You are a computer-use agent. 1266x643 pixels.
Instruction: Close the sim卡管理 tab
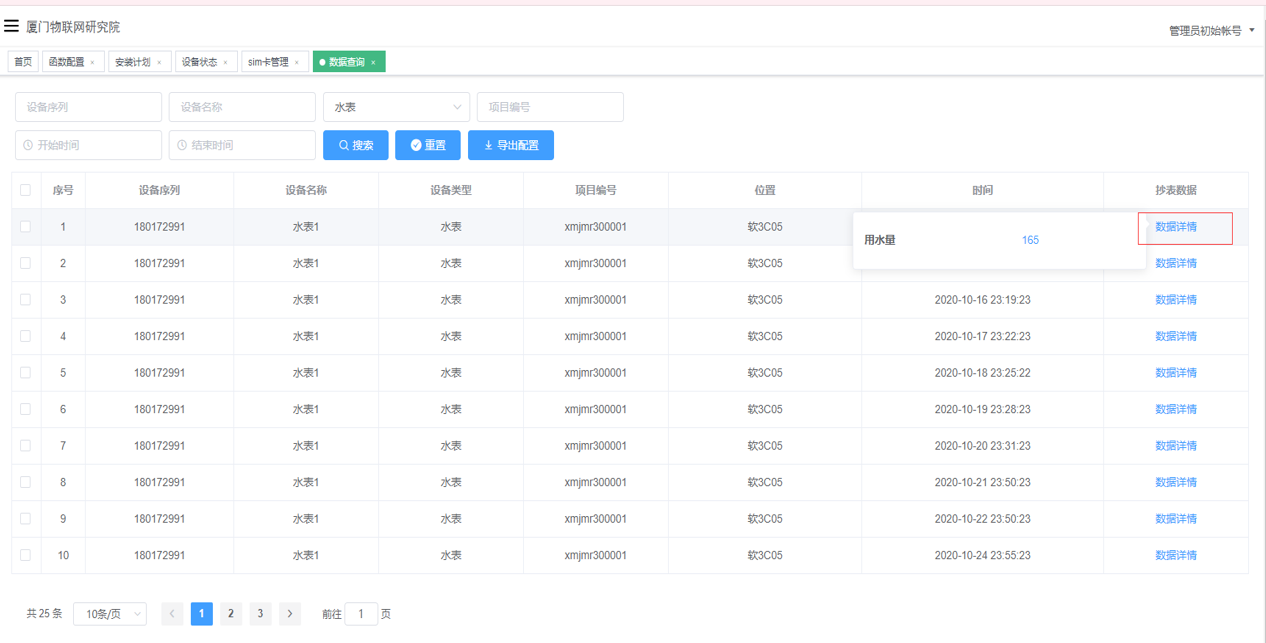pyautogui.click(x=297, y=63)
